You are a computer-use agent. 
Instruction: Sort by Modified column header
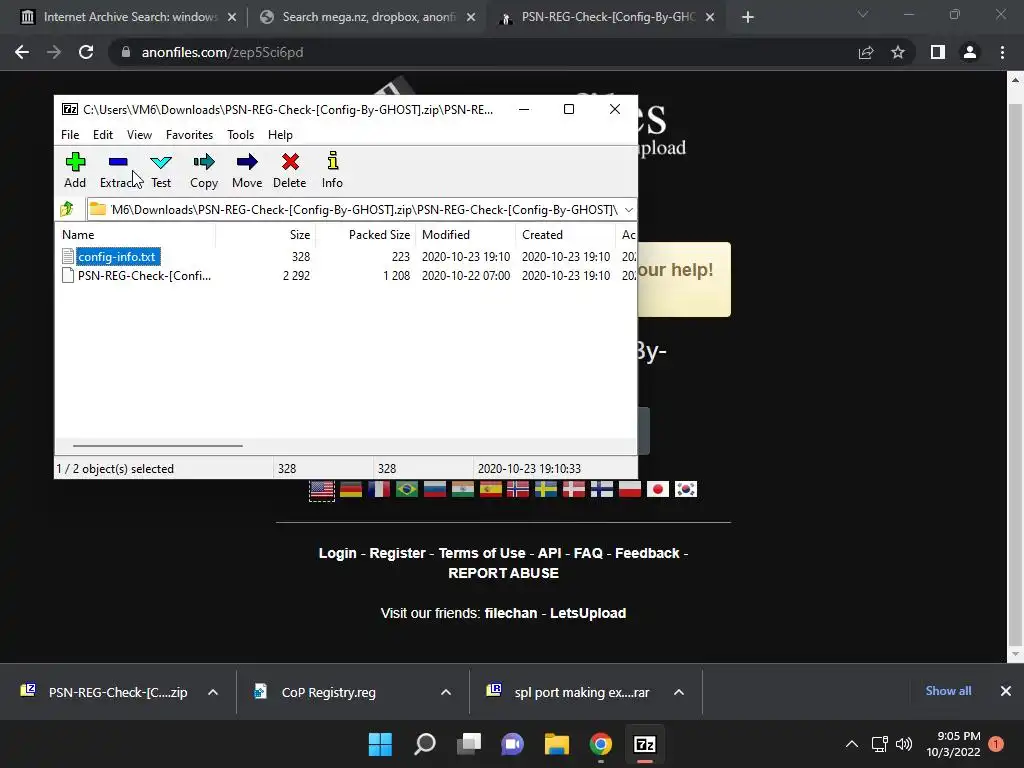coord(466,234)
